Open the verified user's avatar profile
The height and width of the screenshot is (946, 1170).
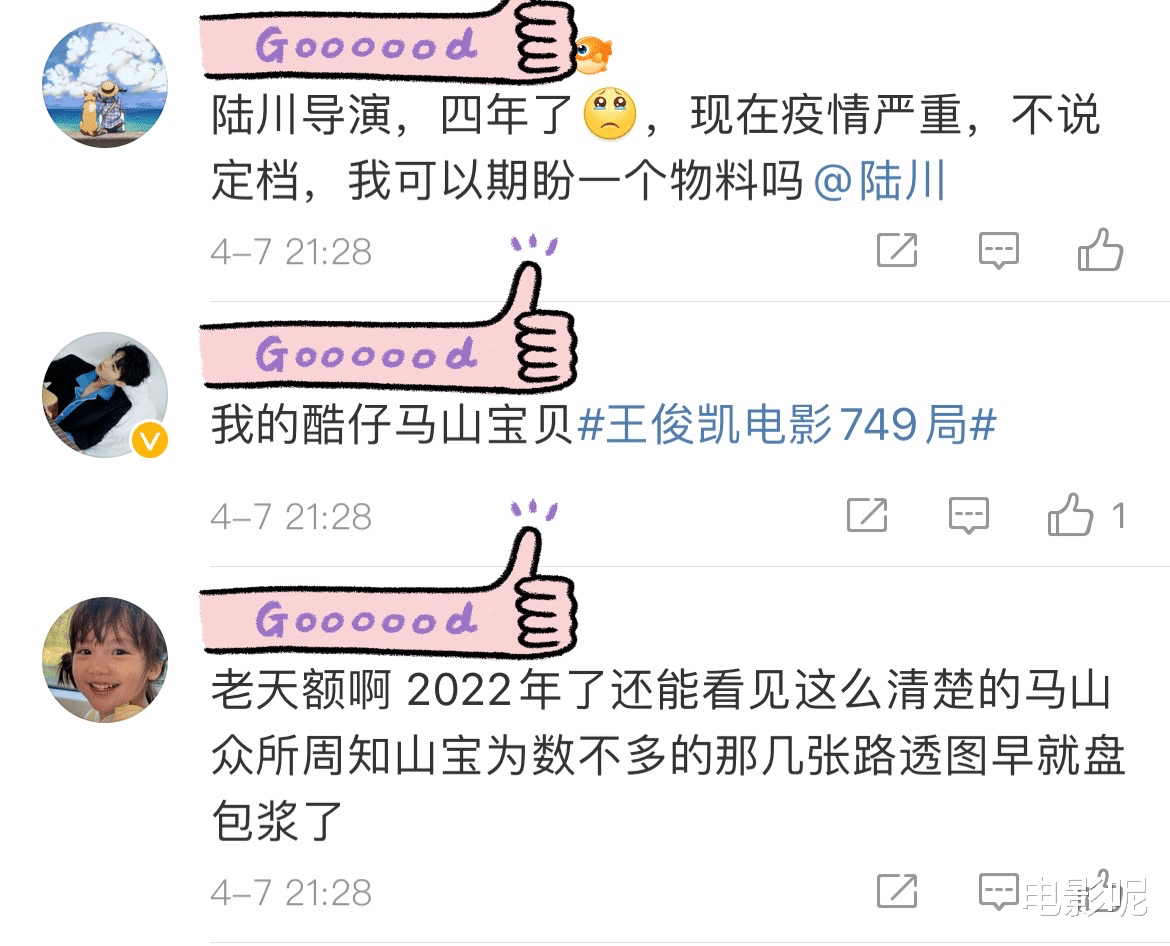pyautogui.click(x=104, y=395)
